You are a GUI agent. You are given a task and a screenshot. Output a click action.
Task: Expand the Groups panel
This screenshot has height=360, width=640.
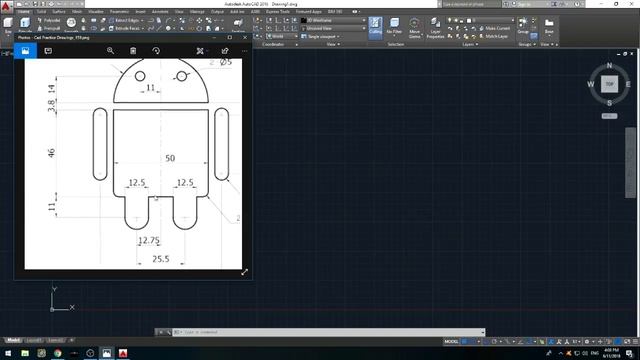tap(527, 44)
